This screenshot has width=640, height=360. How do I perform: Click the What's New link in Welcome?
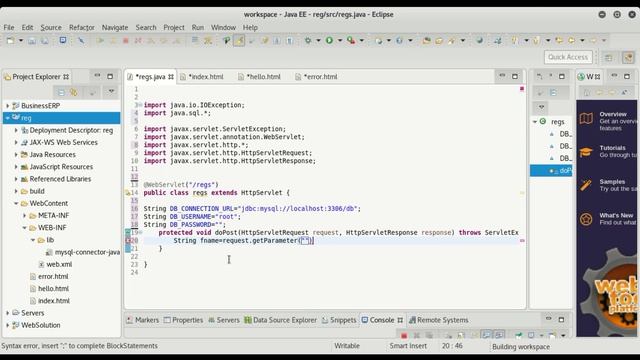616,215
